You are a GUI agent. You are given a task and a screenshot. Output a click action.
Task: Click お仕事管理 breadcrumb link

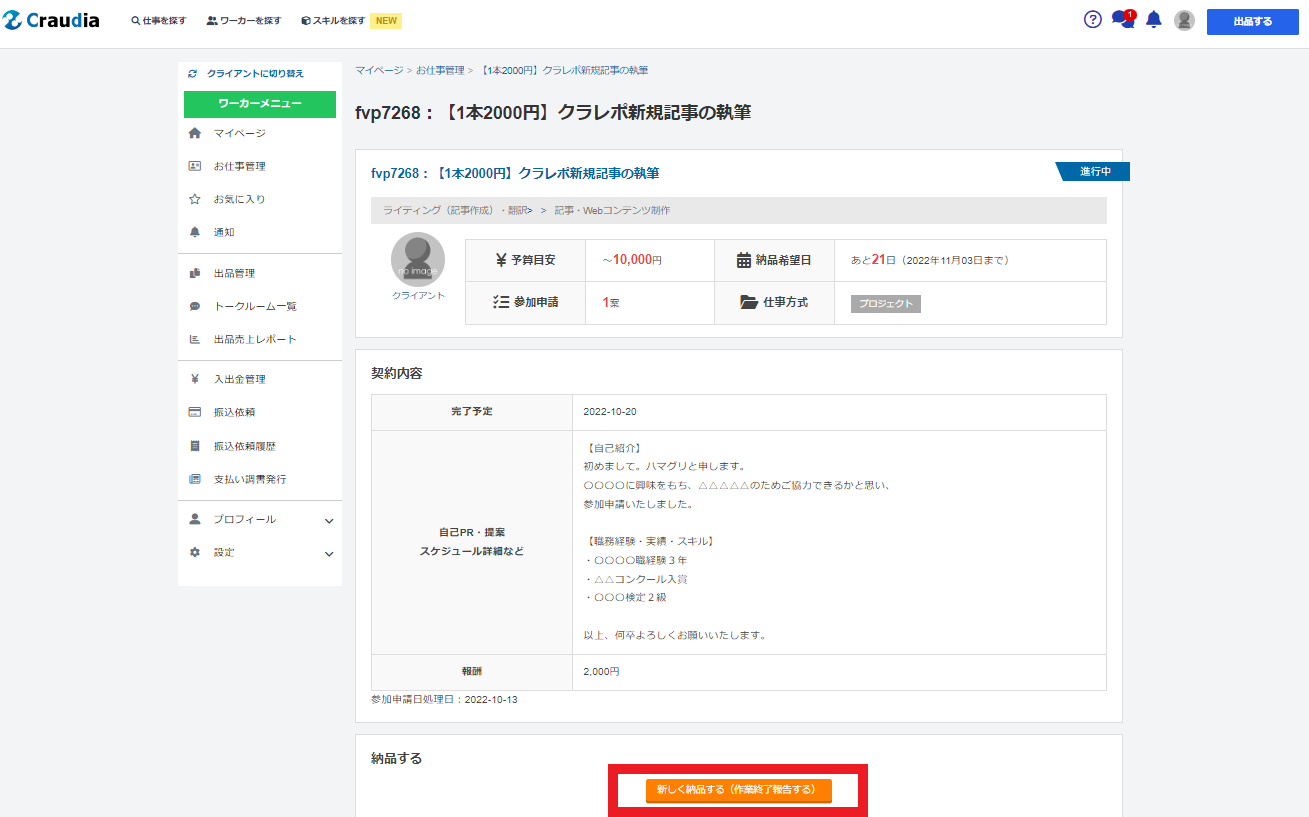click(x=440, y=70)
